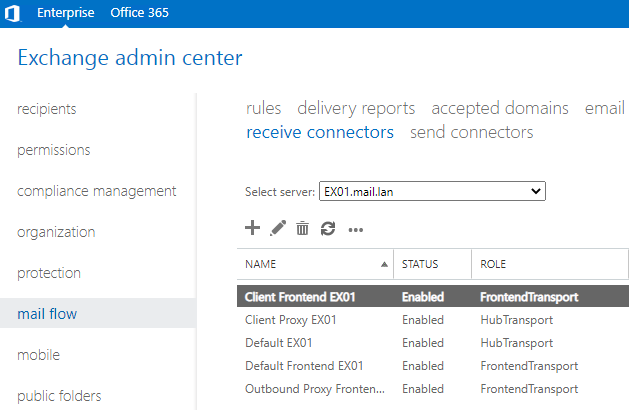Open the more options ellipsis menu

(x=355, y=230)
